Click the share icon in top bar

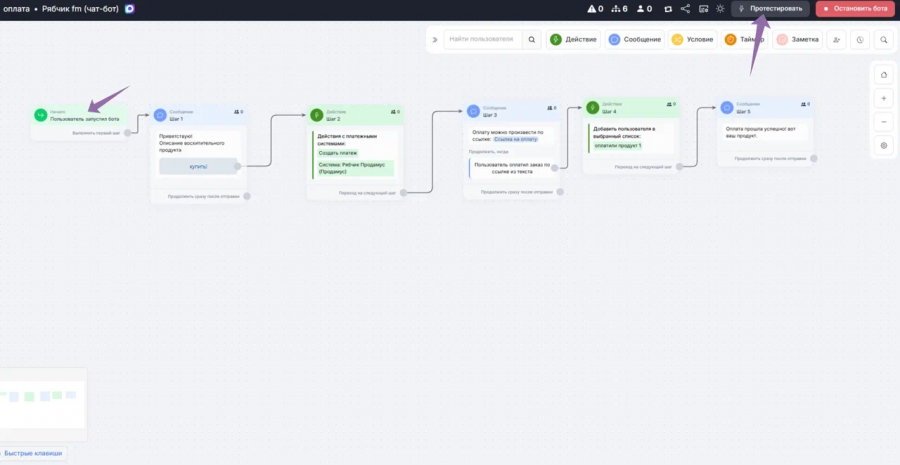(x=685, y=9)
